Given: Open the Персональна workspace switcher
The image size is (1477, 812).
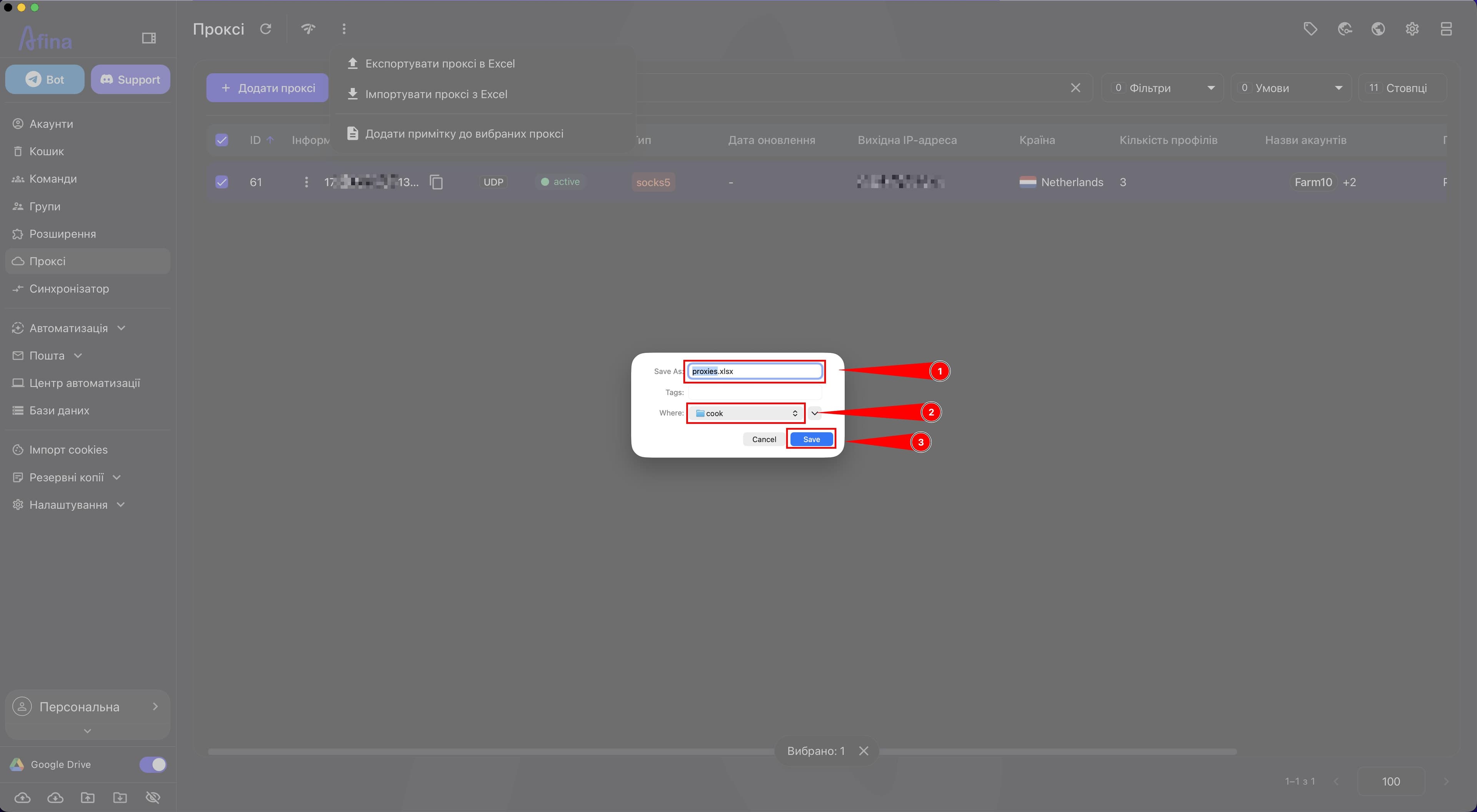Looking at the screenshot, I should pos(88,707).
